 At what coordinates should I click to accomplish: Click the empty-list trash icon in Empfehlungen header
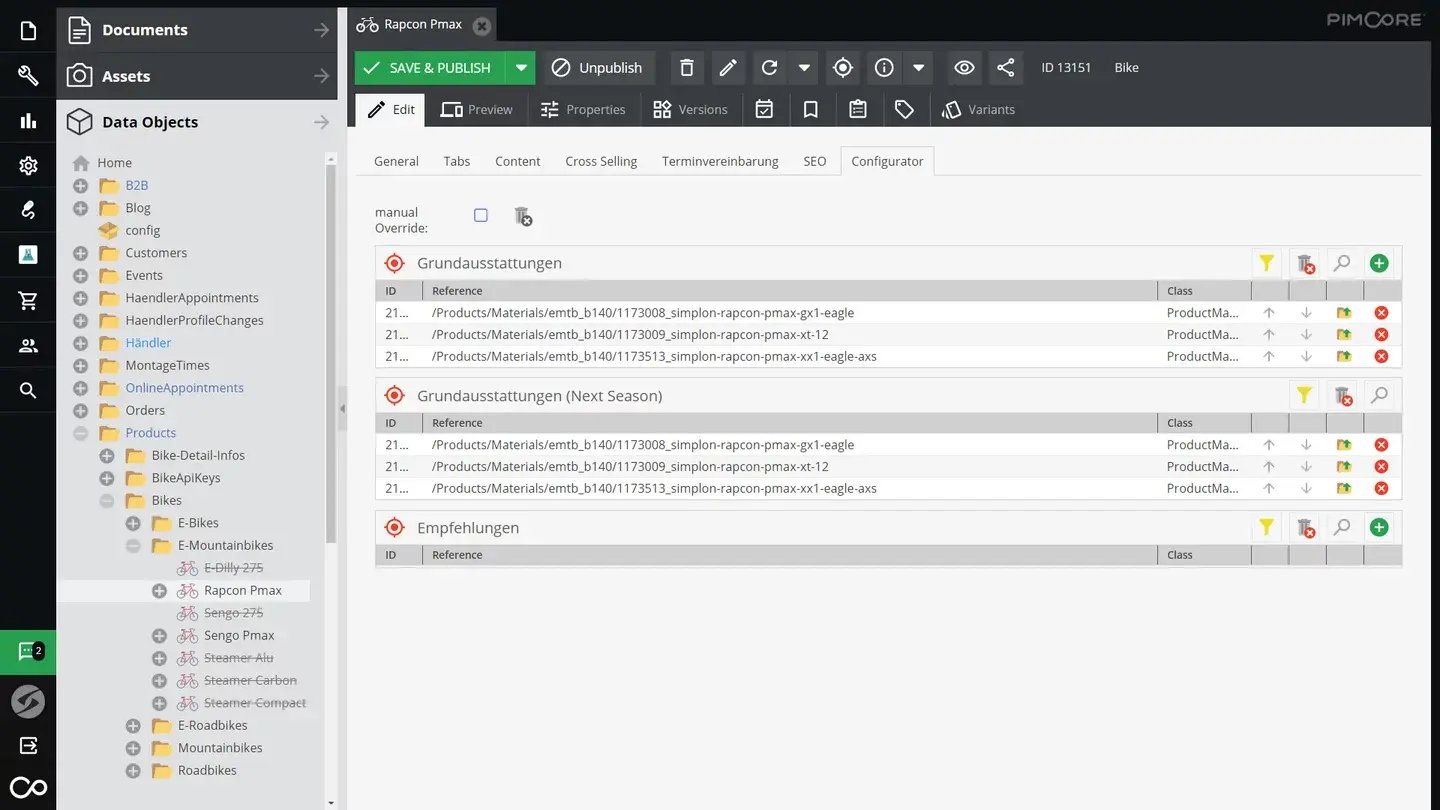[1305, 527]
